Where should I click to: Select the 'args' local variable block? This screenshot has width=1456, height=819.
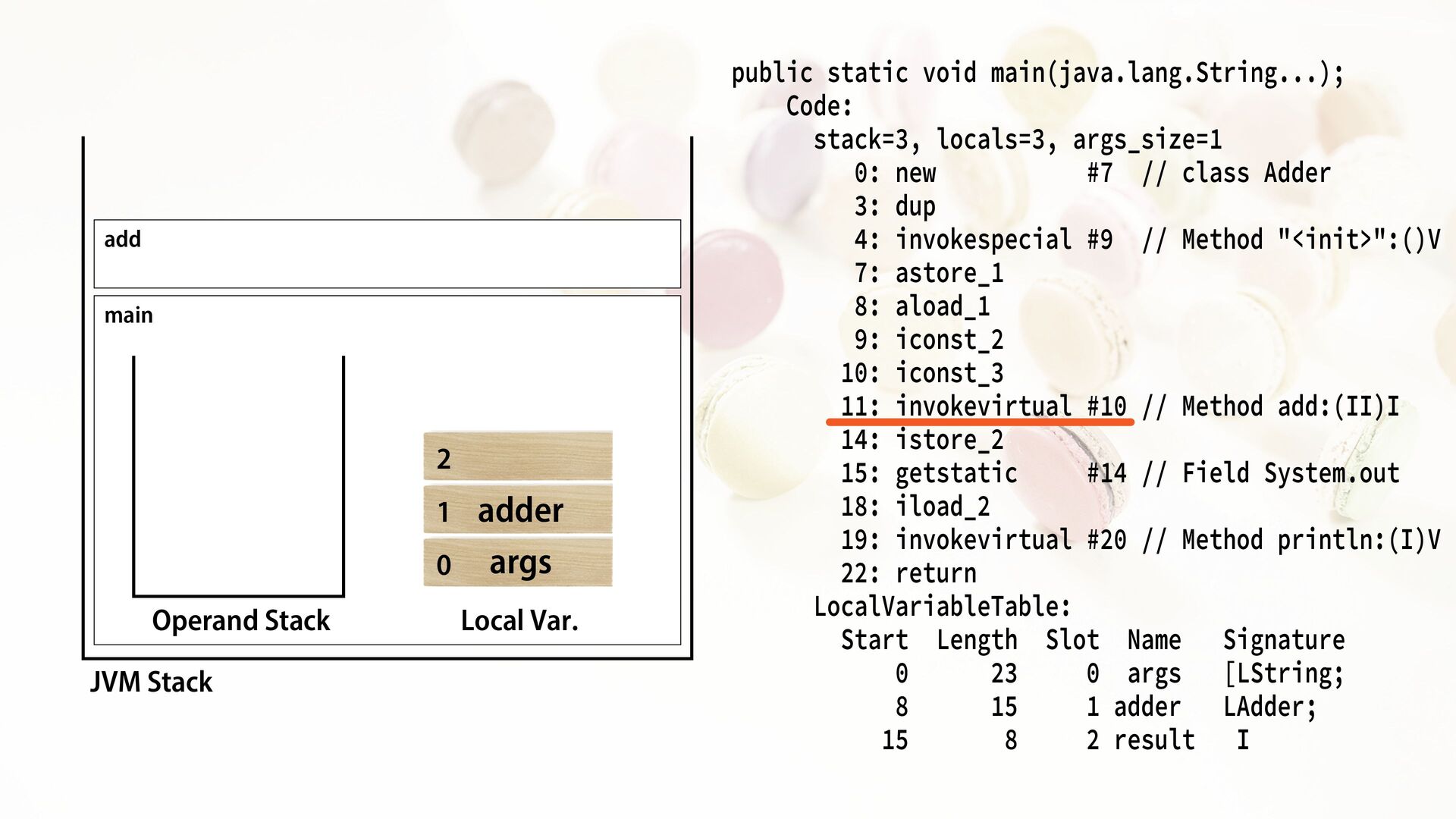coord(517,563)
